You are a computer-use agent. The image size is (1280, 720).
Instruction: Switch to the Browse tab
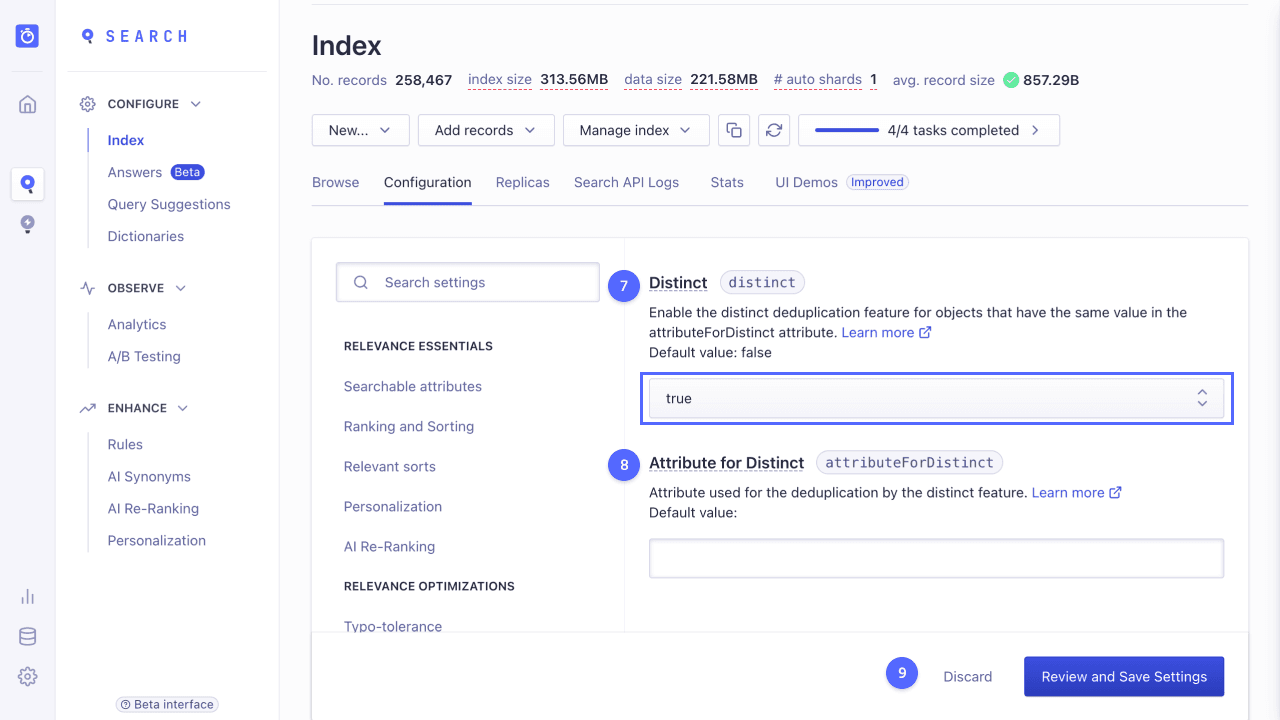pyautogui.click(x=335, y=182)
